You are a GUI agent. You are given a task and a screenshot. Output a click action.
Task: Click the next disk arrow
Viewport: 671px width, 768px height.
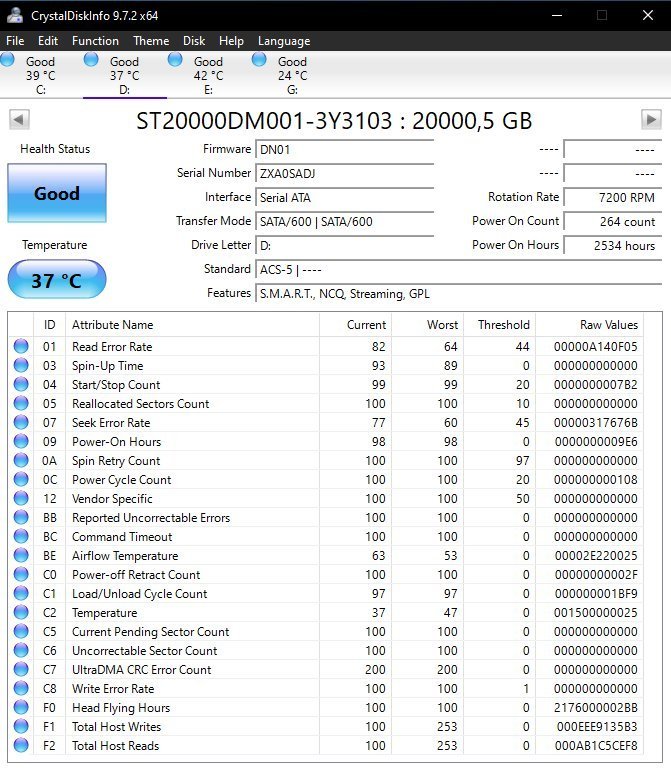650,120
